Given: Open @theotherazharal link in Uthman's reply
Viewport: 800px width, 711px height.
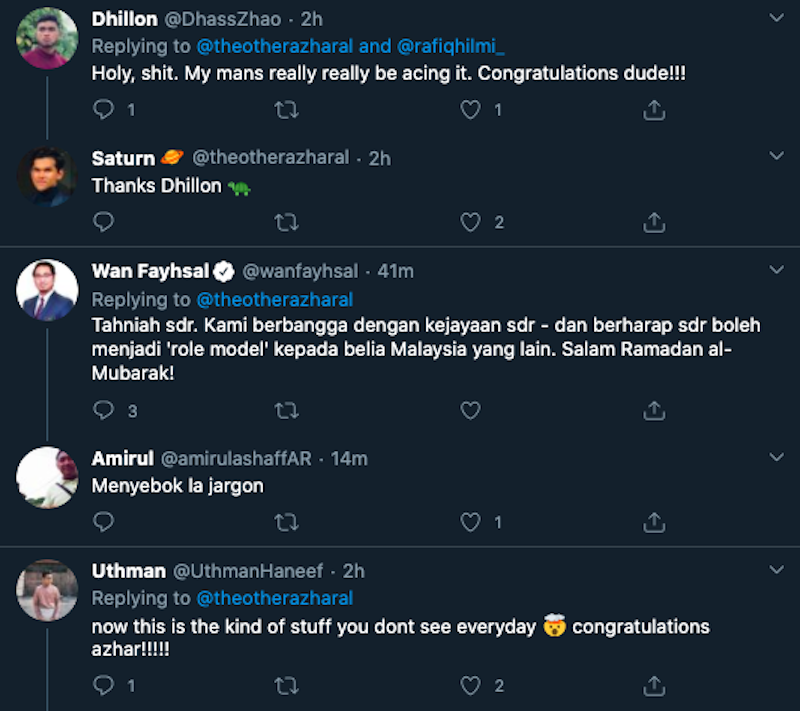Looking at the screenshot, I should coord(274,598).
